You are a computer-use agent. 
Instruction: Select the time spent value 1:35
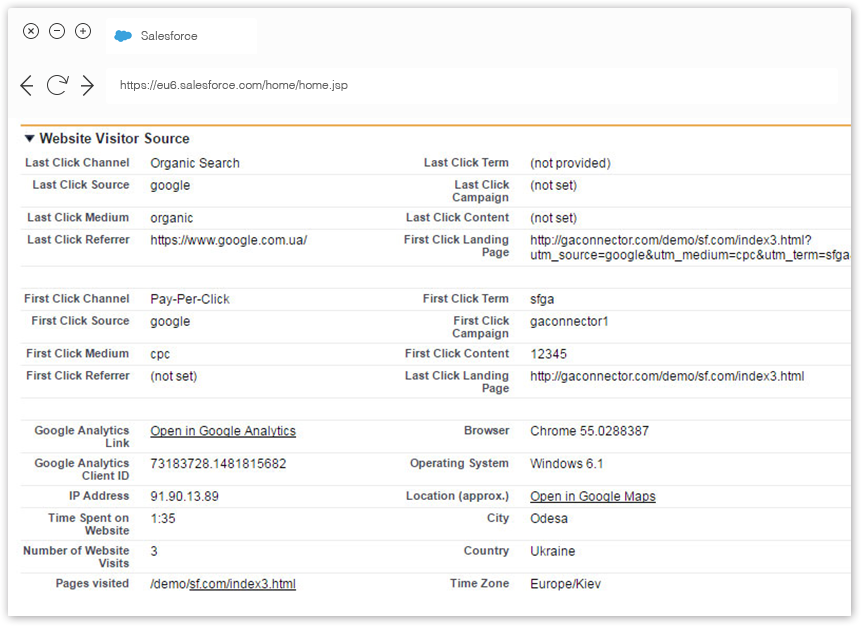(163, 518)
